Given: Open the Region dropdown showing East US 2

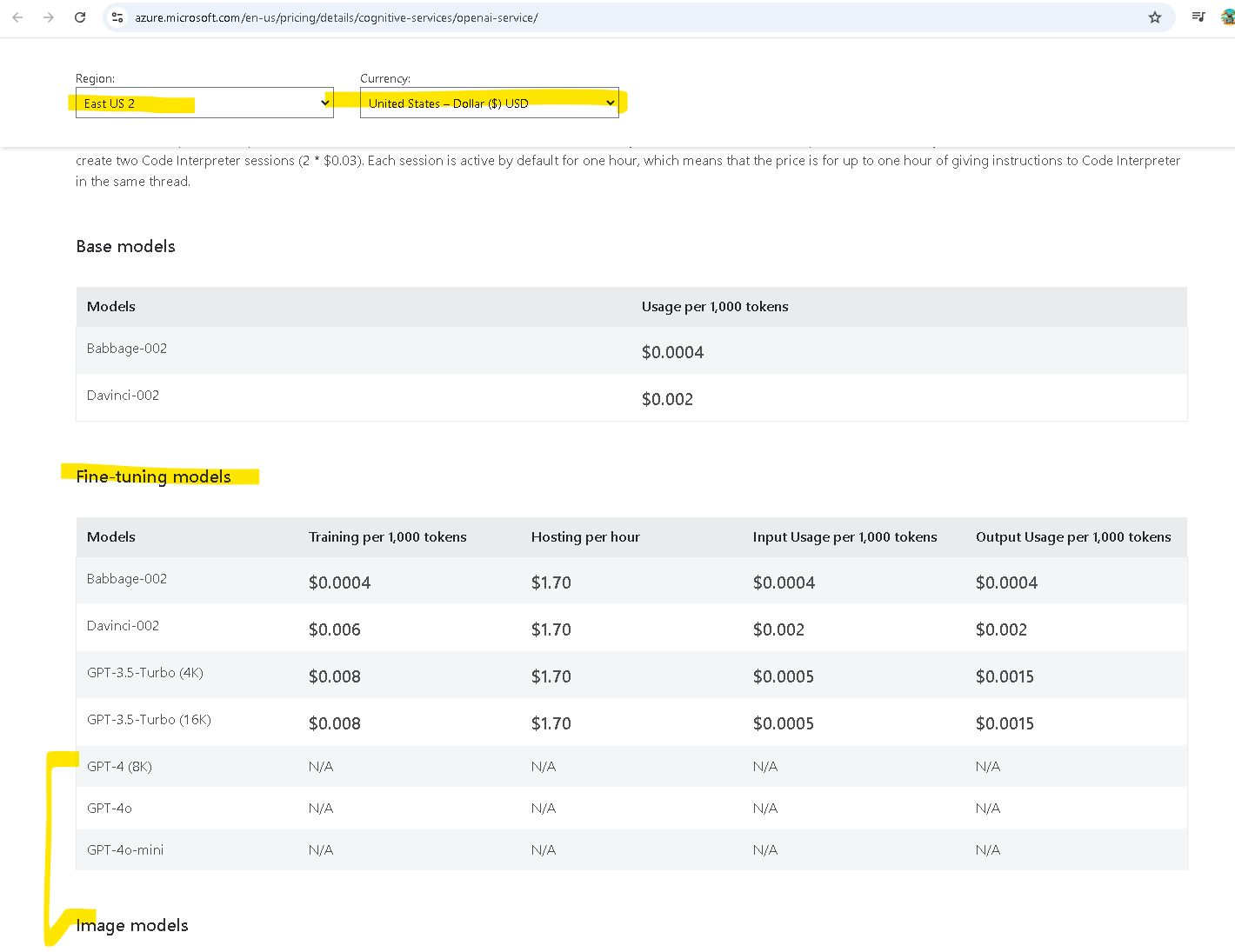Looking at the screenshot, I should point(204,103).
